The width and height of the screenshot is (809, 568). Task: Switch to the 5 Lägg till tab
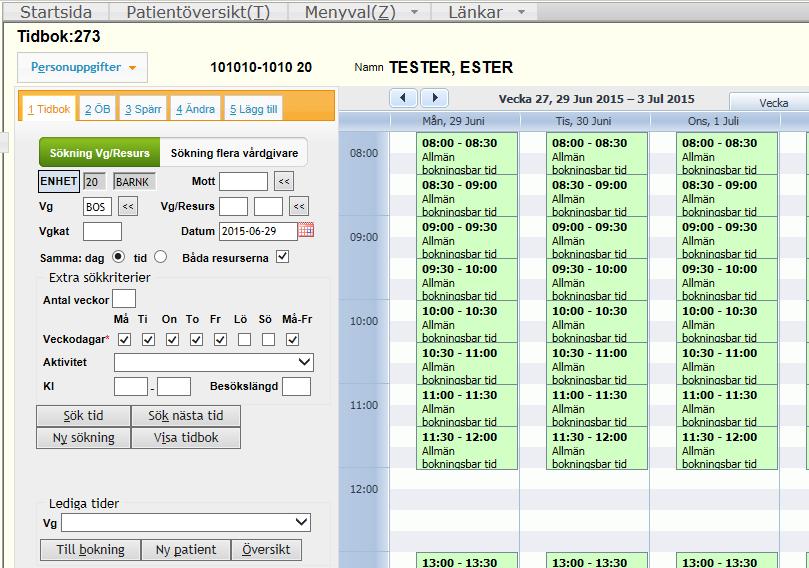tap(253, 109)
